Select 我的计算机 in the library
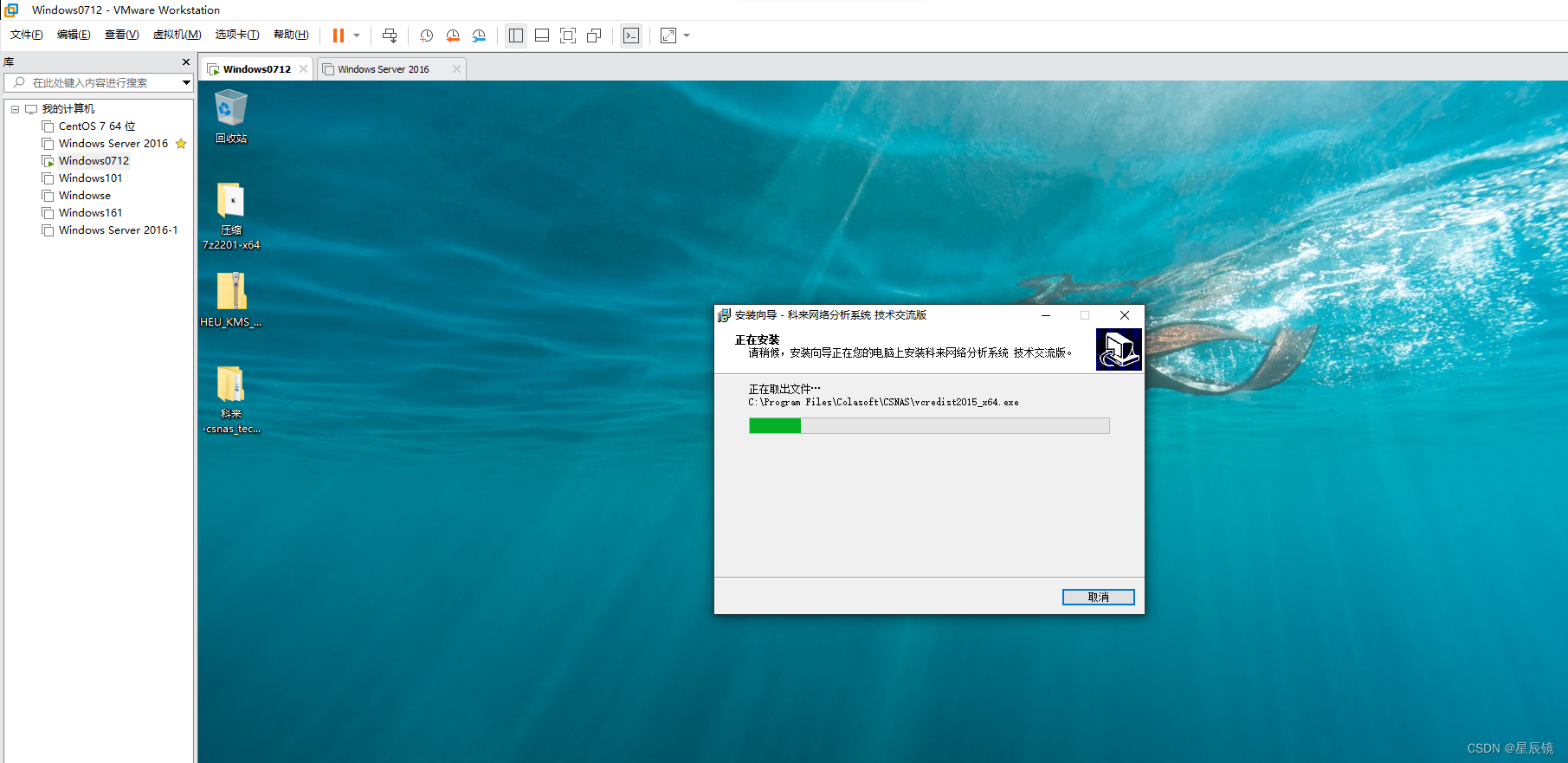 68,109
